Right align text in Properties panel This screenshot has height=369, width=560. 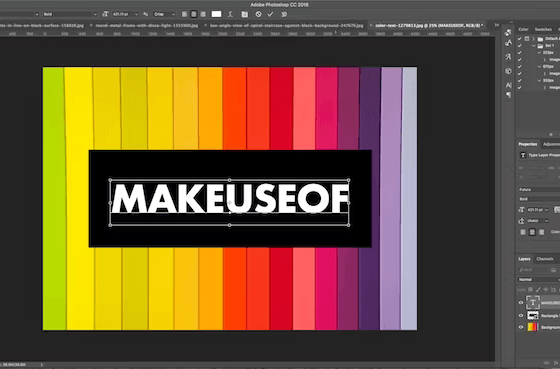coord(542,232)
